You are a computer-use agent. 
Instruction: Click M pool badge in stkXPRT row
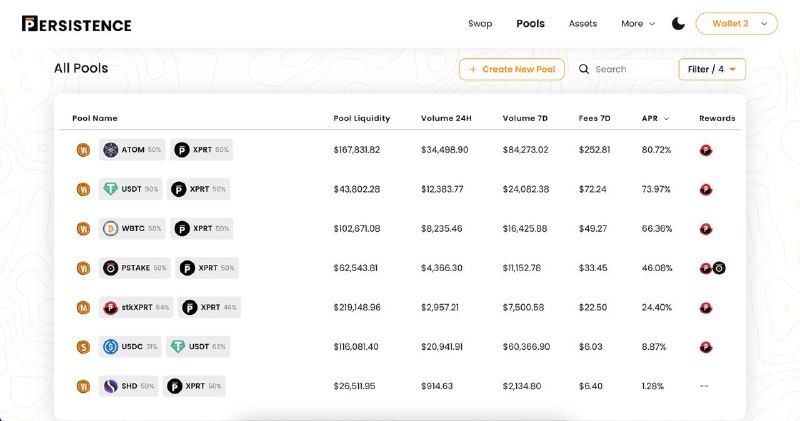coord(83,308)
